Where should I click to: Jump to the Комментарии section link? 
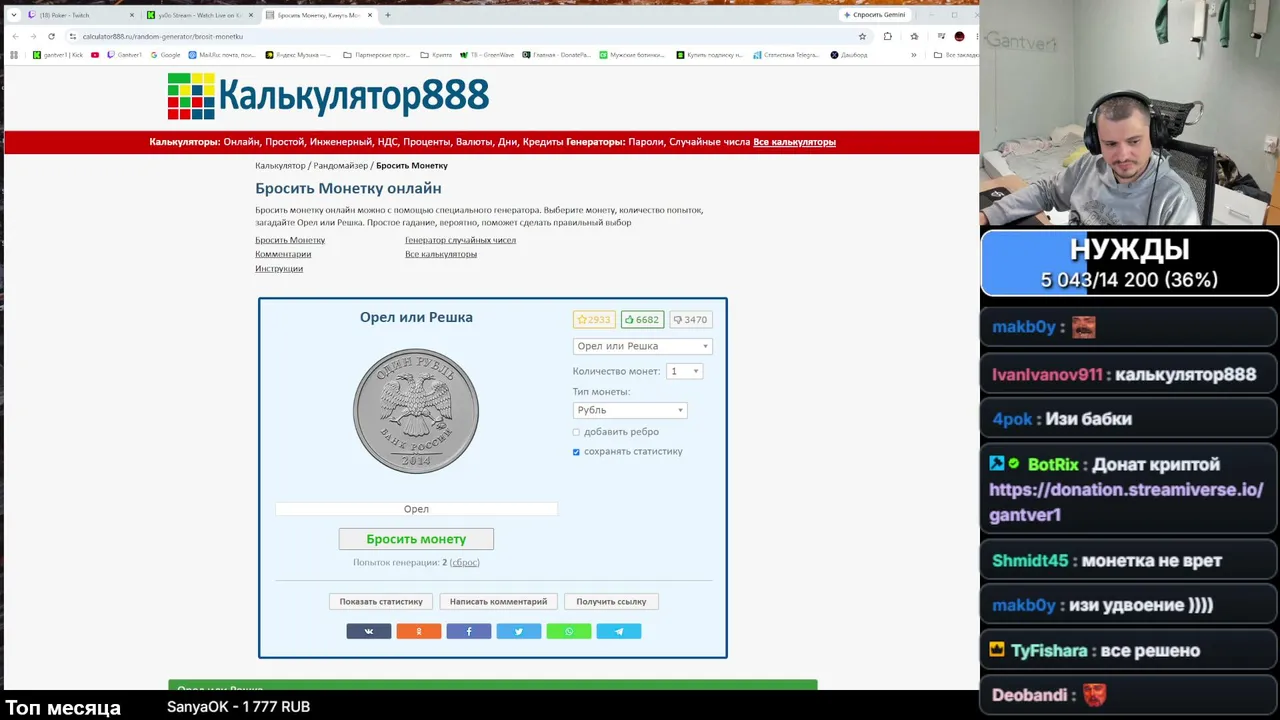[283, 254]
